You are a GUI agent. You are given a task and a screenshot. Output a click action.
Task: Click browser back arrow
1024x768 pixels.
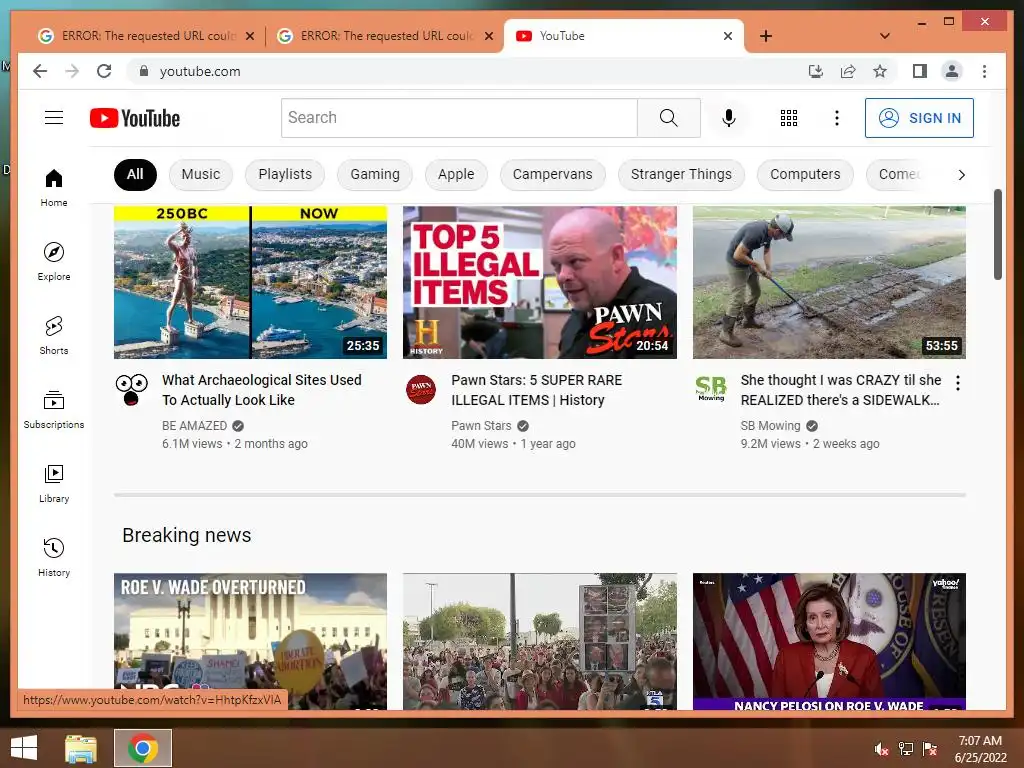pos(40,71)
